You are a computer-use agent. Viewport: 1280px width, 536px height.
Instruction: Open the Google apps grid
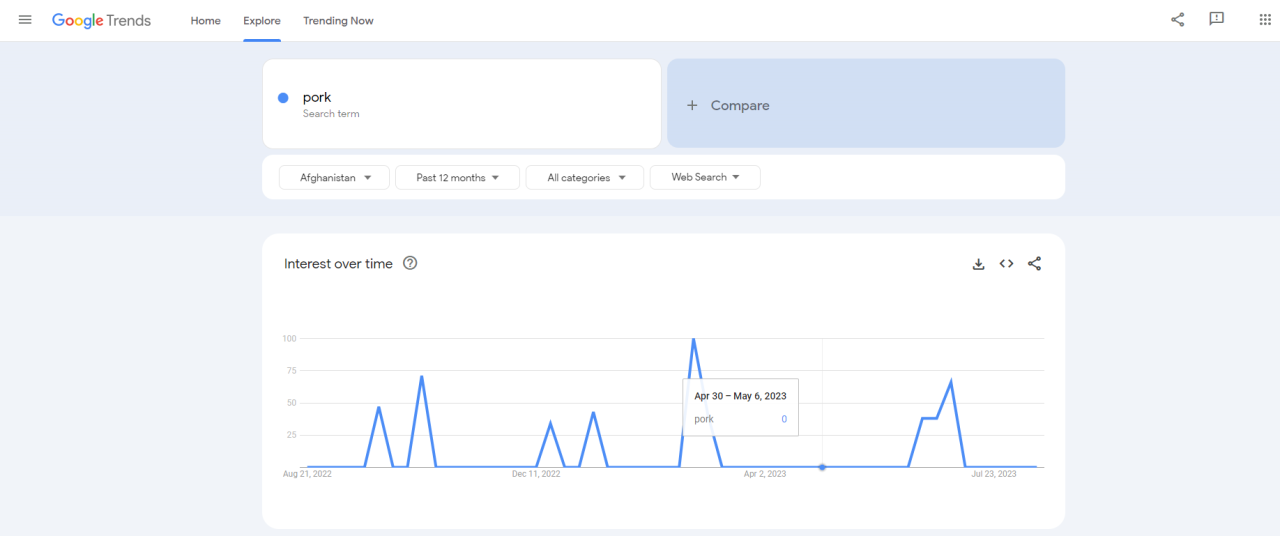pyautogui.click(x=1264, y=20)
